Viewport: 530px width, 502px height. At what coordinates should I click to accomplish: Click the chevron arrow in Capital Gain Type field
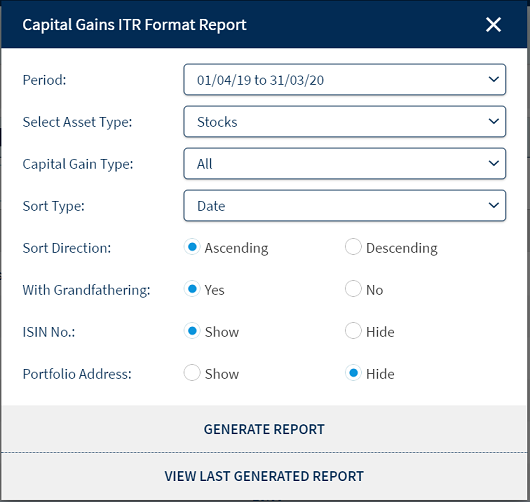click(494, 163)
